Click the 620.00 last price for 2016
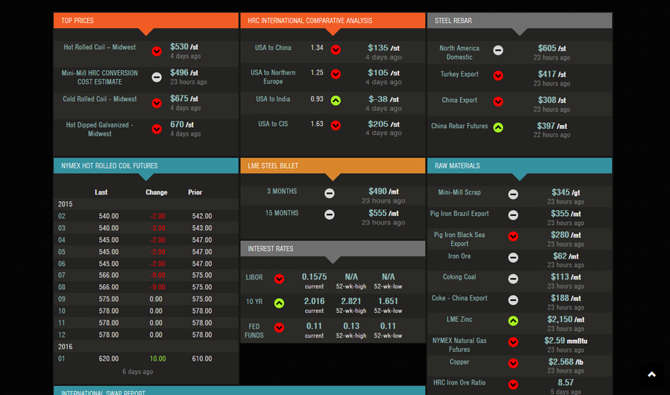 (x=109, y=359)
